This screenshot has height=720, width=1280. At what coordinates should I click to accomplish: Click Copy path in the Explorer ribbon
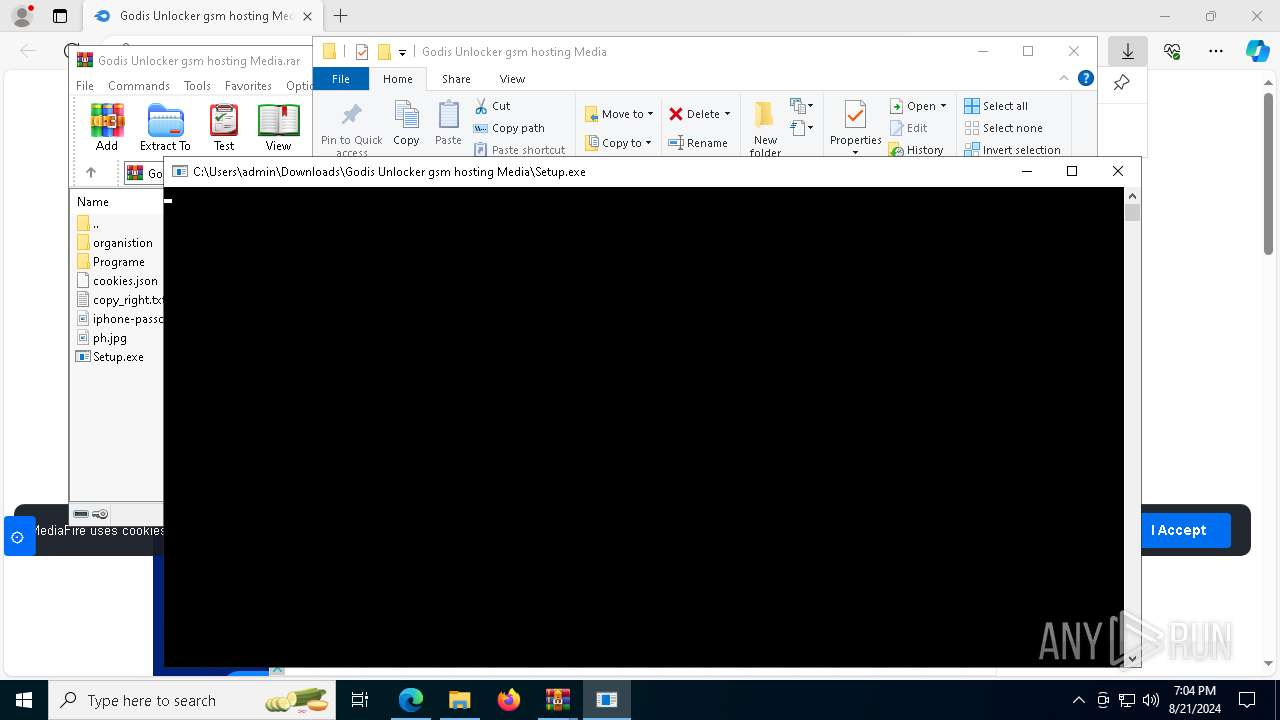point(509,128)
